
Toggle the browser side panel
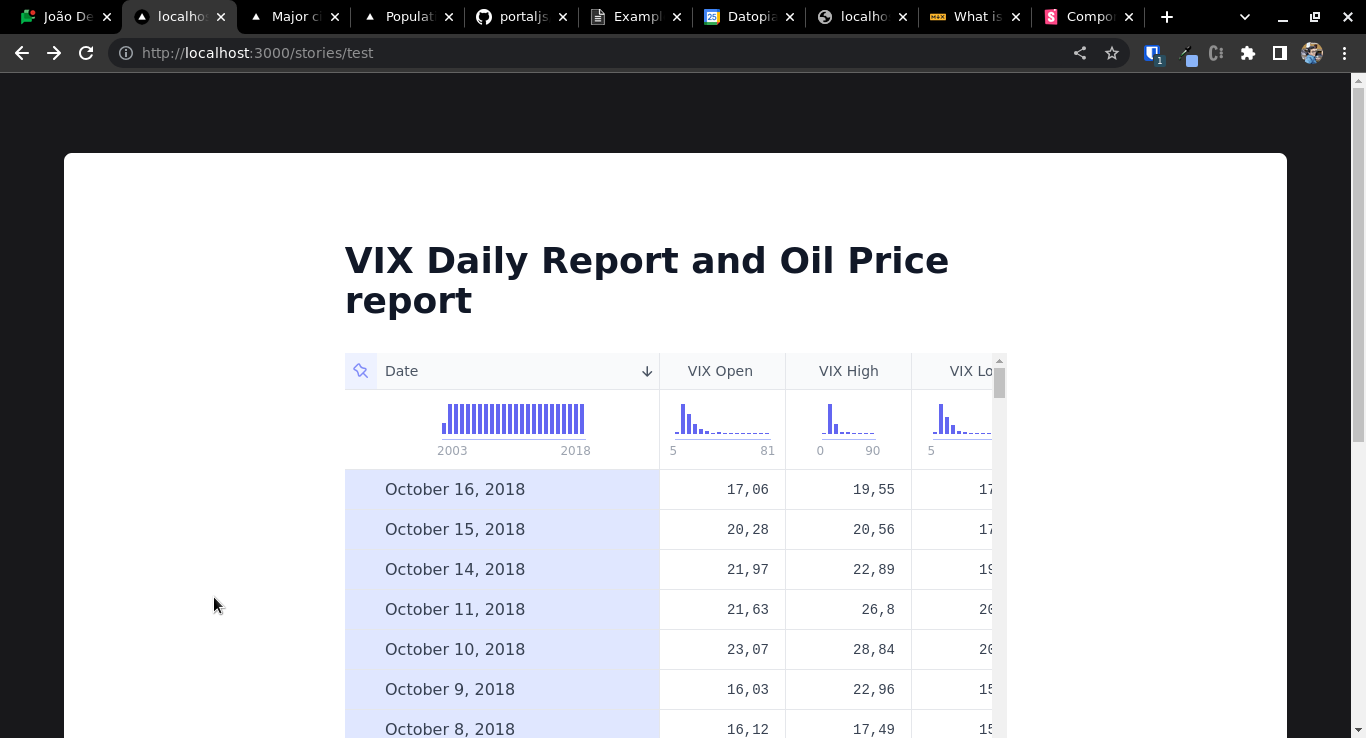click(x=1279, y=53)
